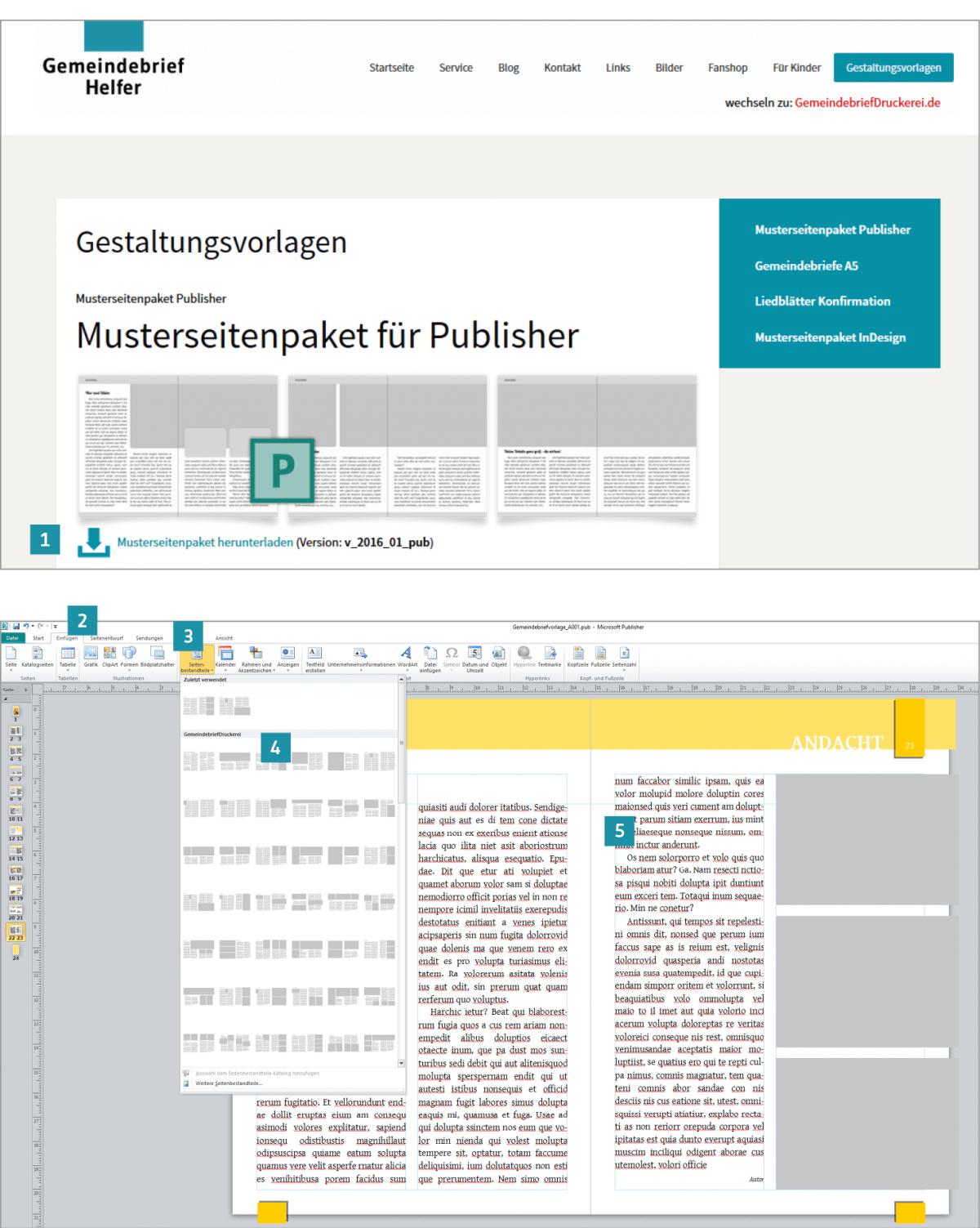Insert a Bildplatzhalter
This screenshot has width=980, height=1228.
pyautogui.click(x=158, y=656)
